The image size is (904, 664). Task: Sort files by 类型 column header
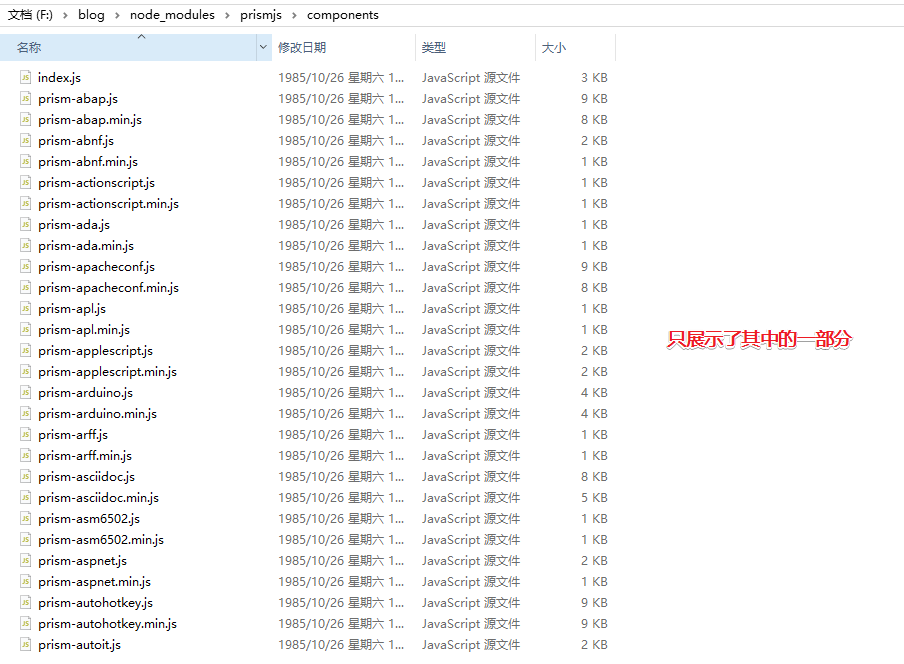(475, 47)
